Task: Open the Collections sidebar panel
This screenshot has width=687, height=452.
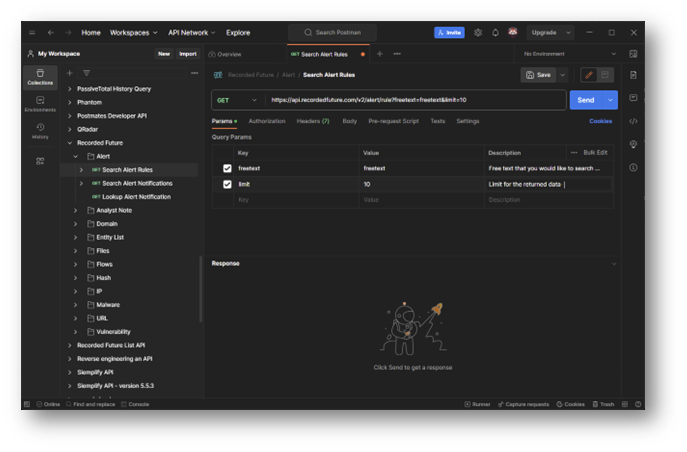Action: click(x=40, y=77)
